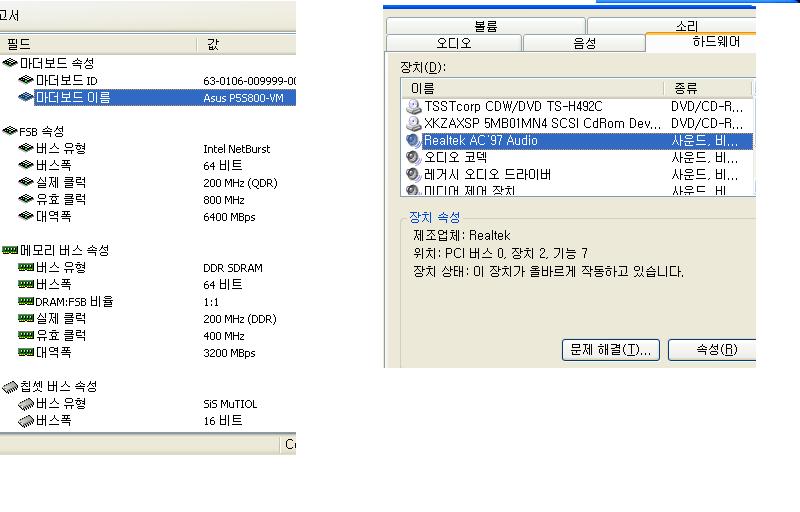The width and height of the screenshot is (800, 512).
Task: Click the Asus P5S800-VM value
Action: point(243,98)
